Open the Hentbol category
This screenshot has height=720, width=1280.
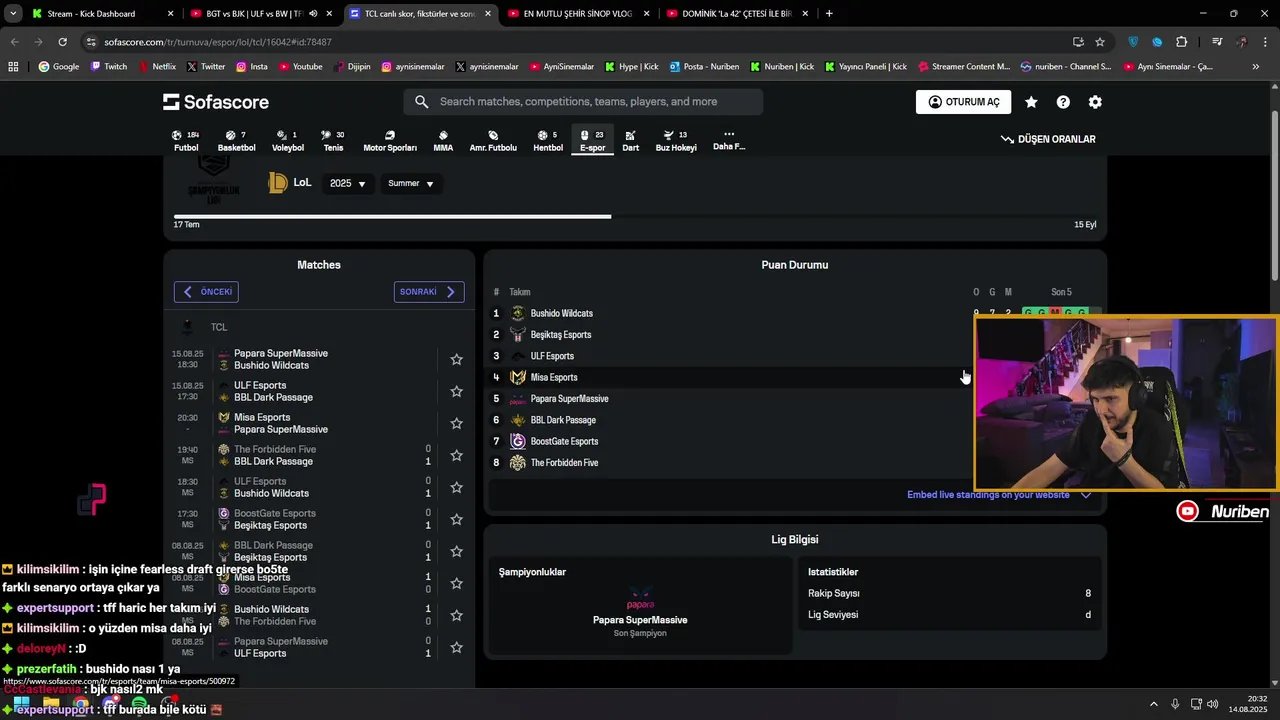548,141
